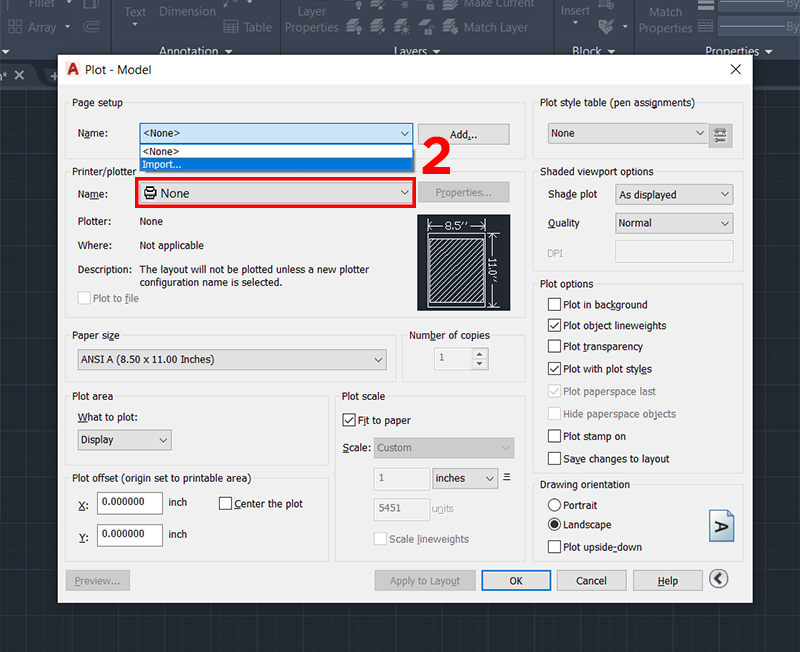Click the Text tool in the ribbon
800x652 pixels.
pyautogui.click(x=135, y=12)
